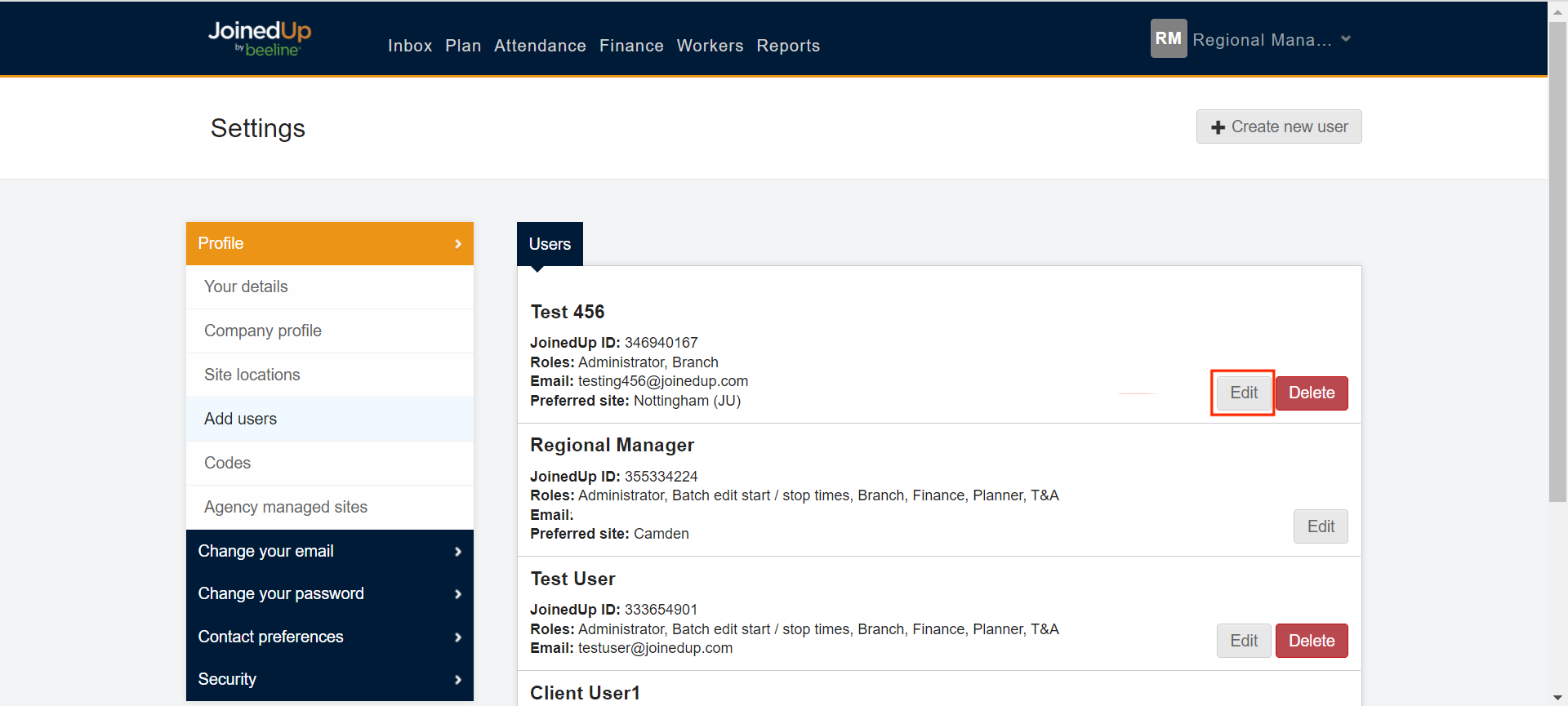The image size is (1568, 706).
Task: Select Reports in the navigation bar
Action: pos(788,46)
